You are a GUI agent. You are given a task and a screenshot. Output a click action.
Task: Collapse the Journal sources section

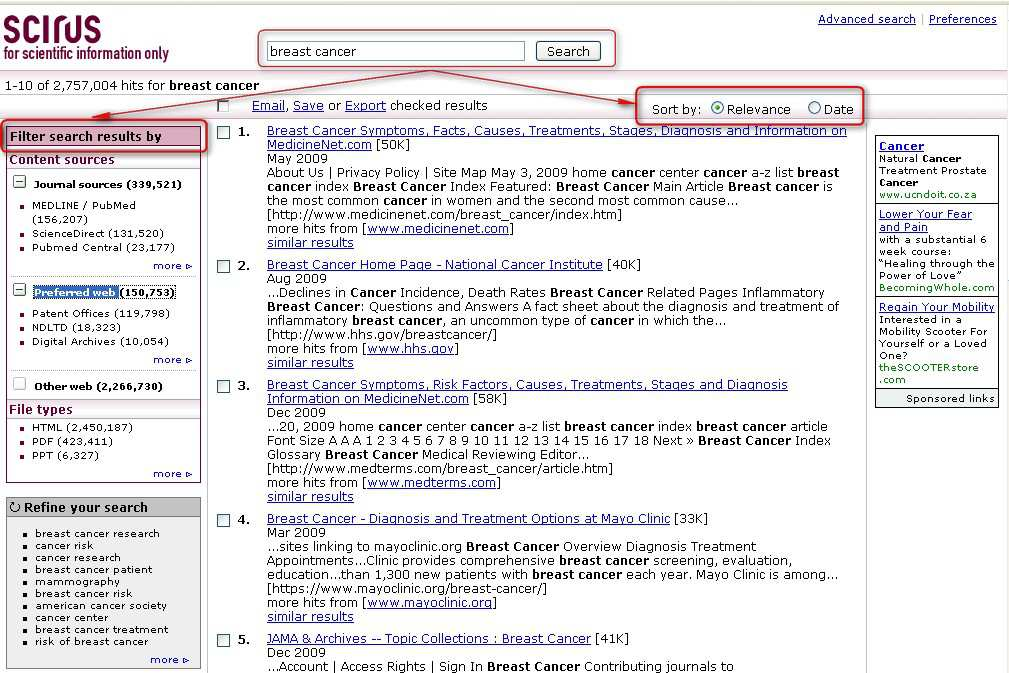[x=20, y=183]
